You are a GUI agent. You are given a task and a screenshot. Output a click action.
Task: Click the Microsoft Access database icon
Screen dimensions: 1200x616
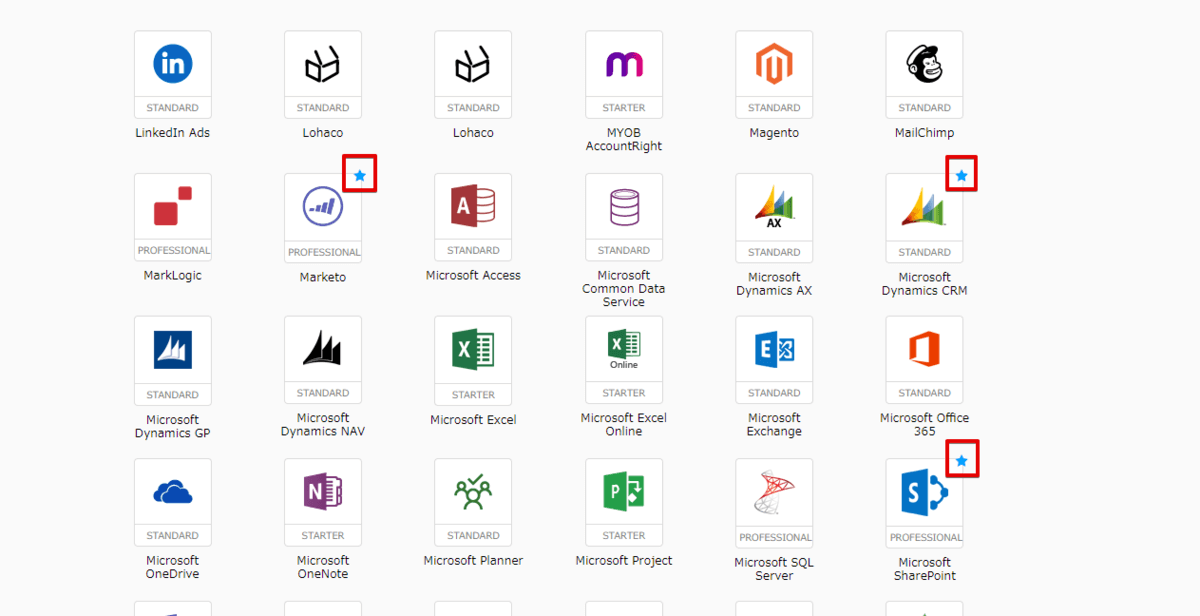pyautogui.click(x=473, y=206)
